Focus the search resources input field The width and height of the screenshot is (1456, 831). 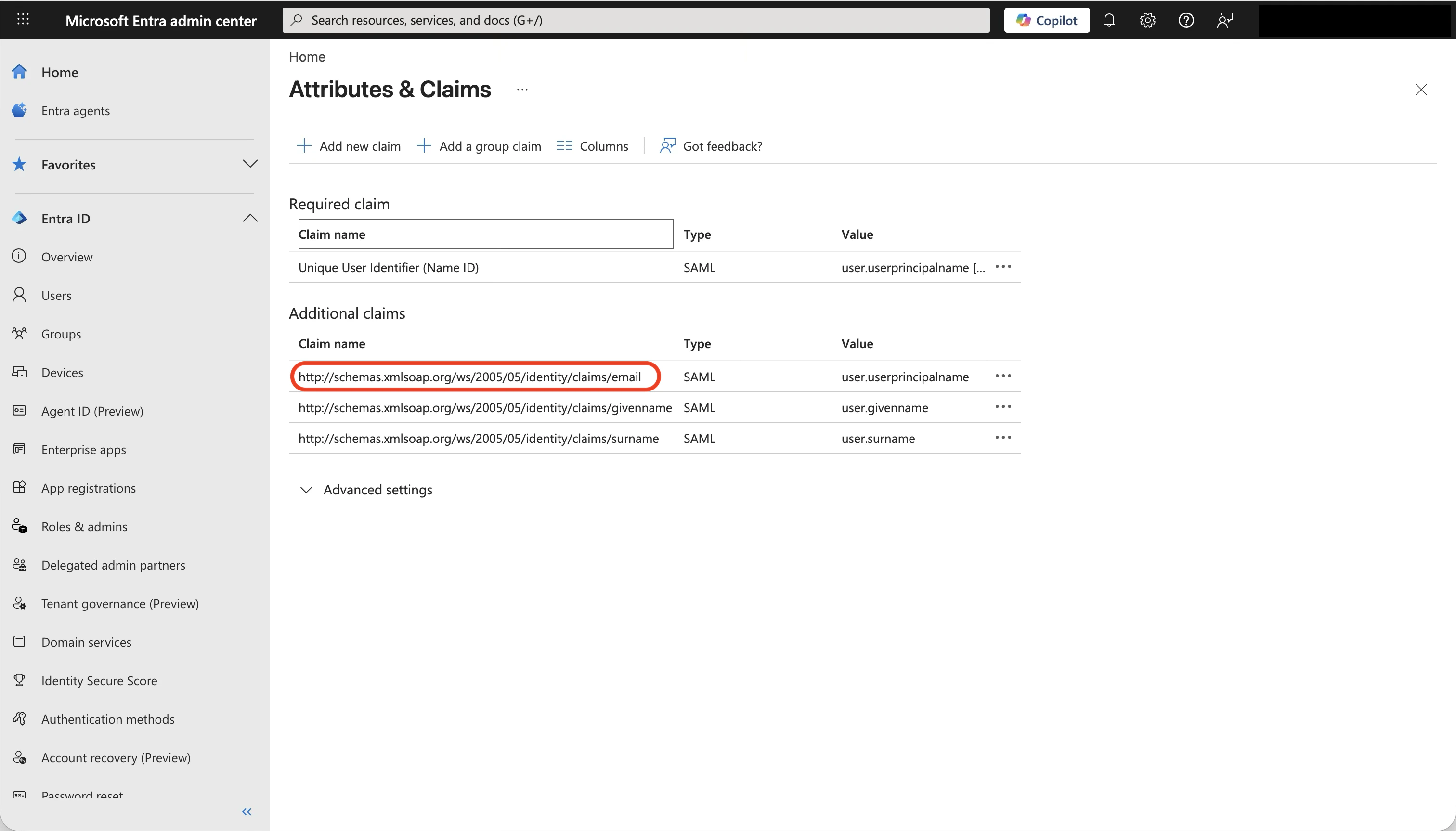(x=636, y=21)
